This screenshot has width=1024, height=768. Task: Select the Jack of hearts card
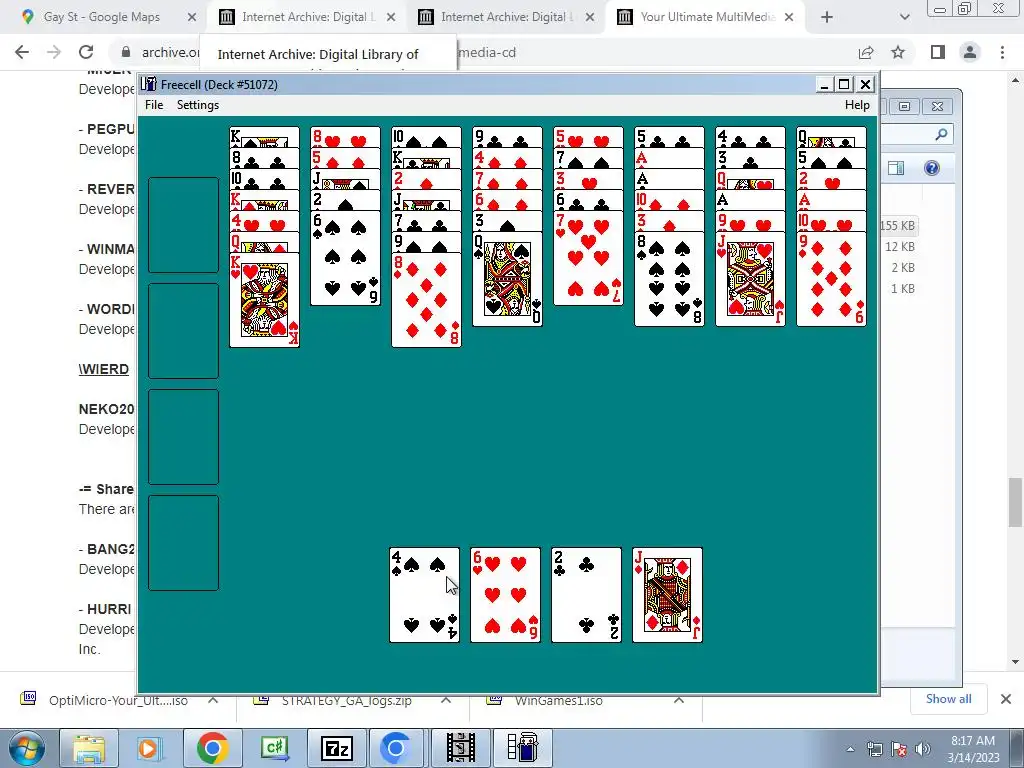pyautogui.click(x=750, y=279)
